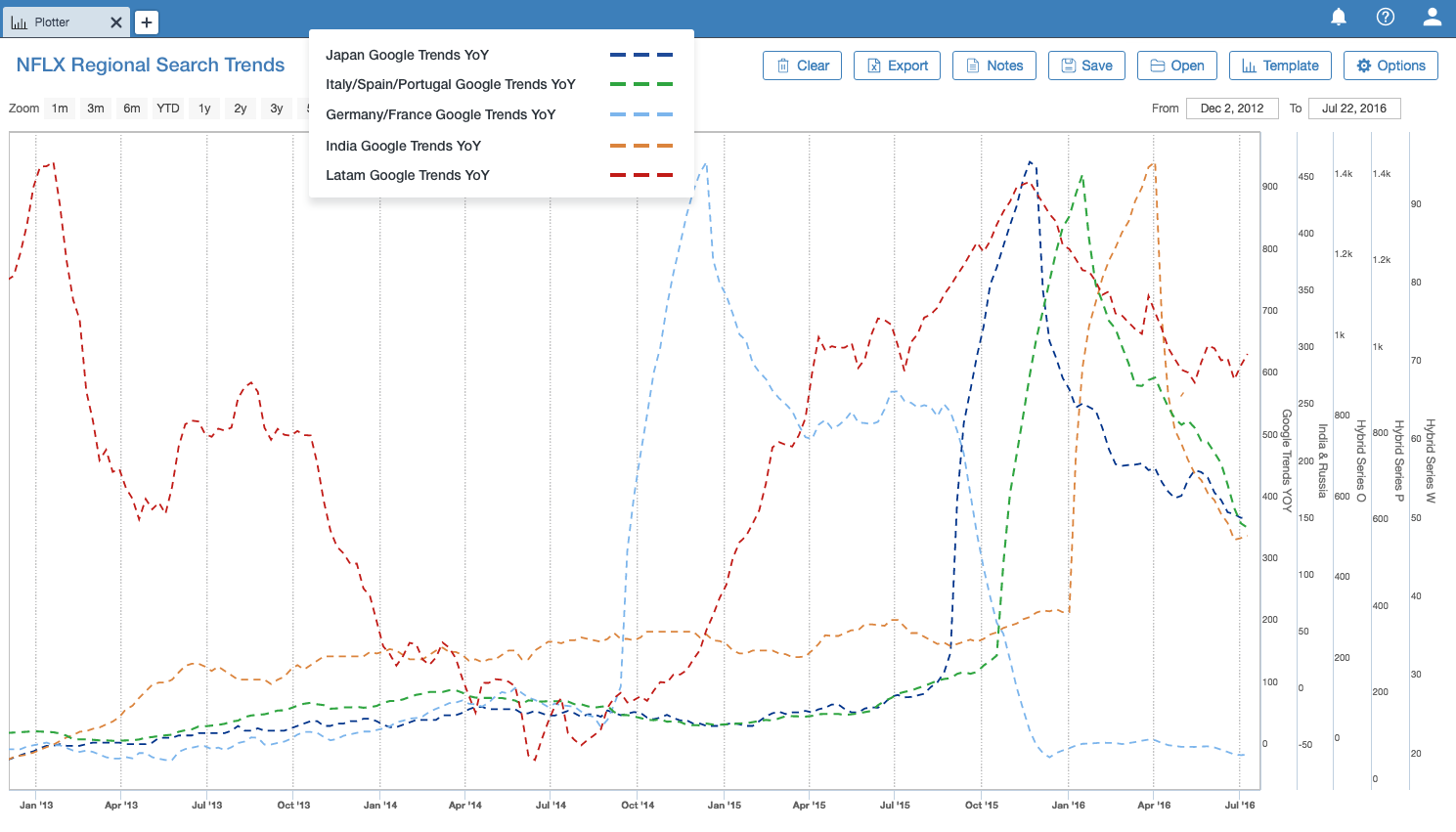The width and height of the screenshot is (1456, 832).
Task: Select the 1y zoom range
Action: pos(204,109)
